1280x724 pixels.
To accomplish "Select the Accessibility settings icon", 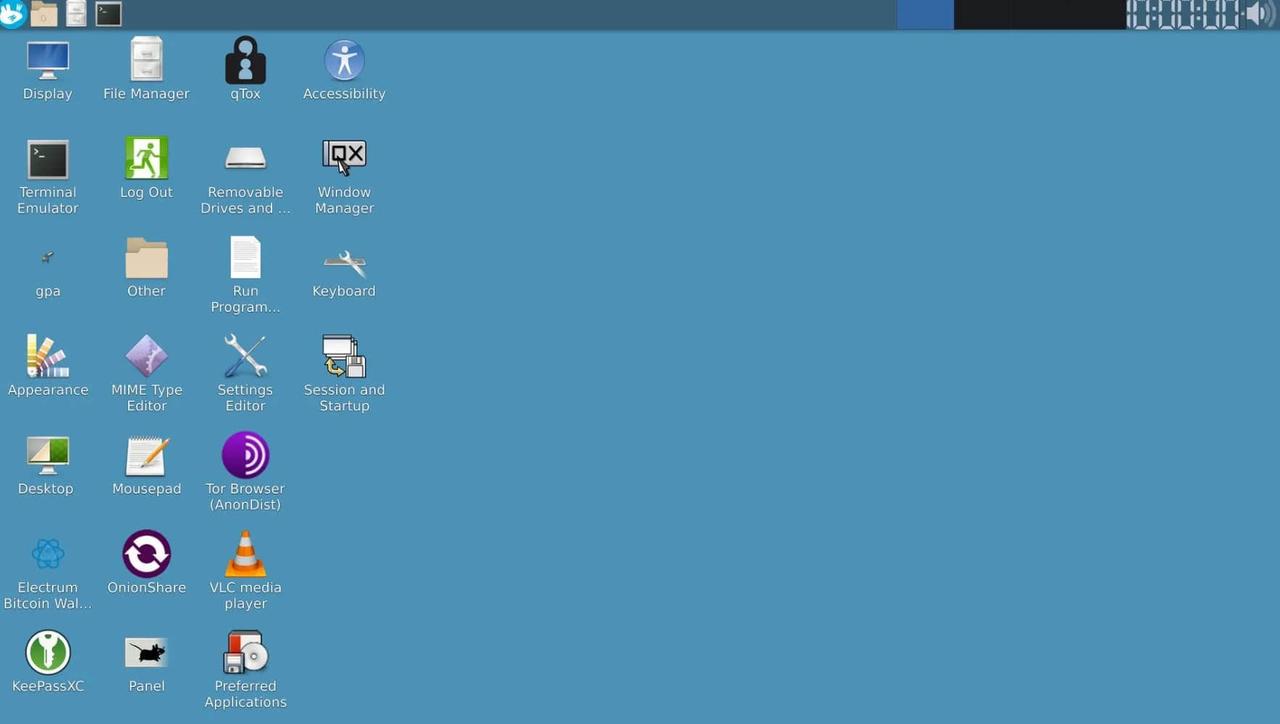I will (x=344, y=62).
